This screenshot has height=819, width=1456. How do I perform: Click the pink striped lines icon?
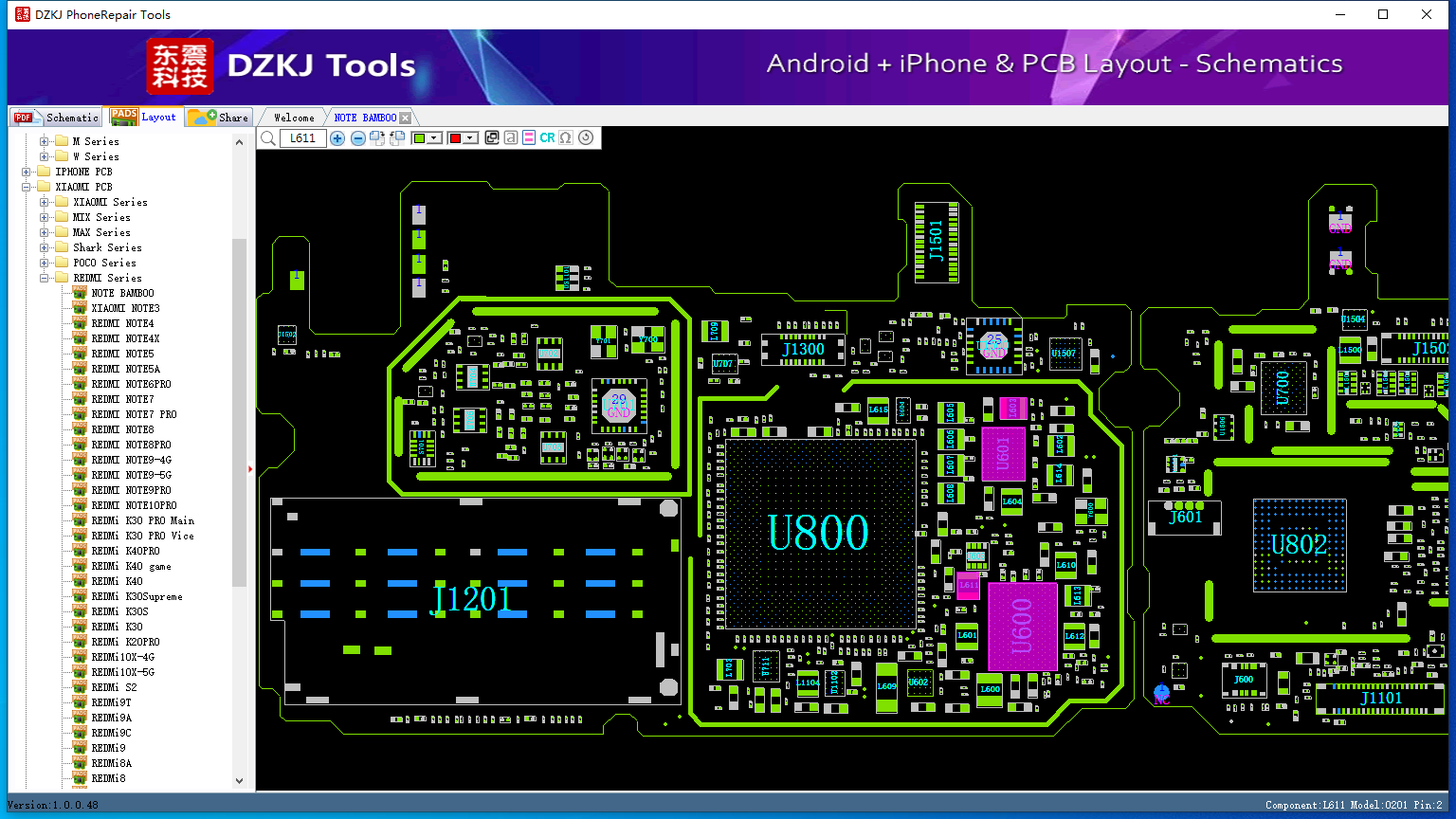click(529, 138)
